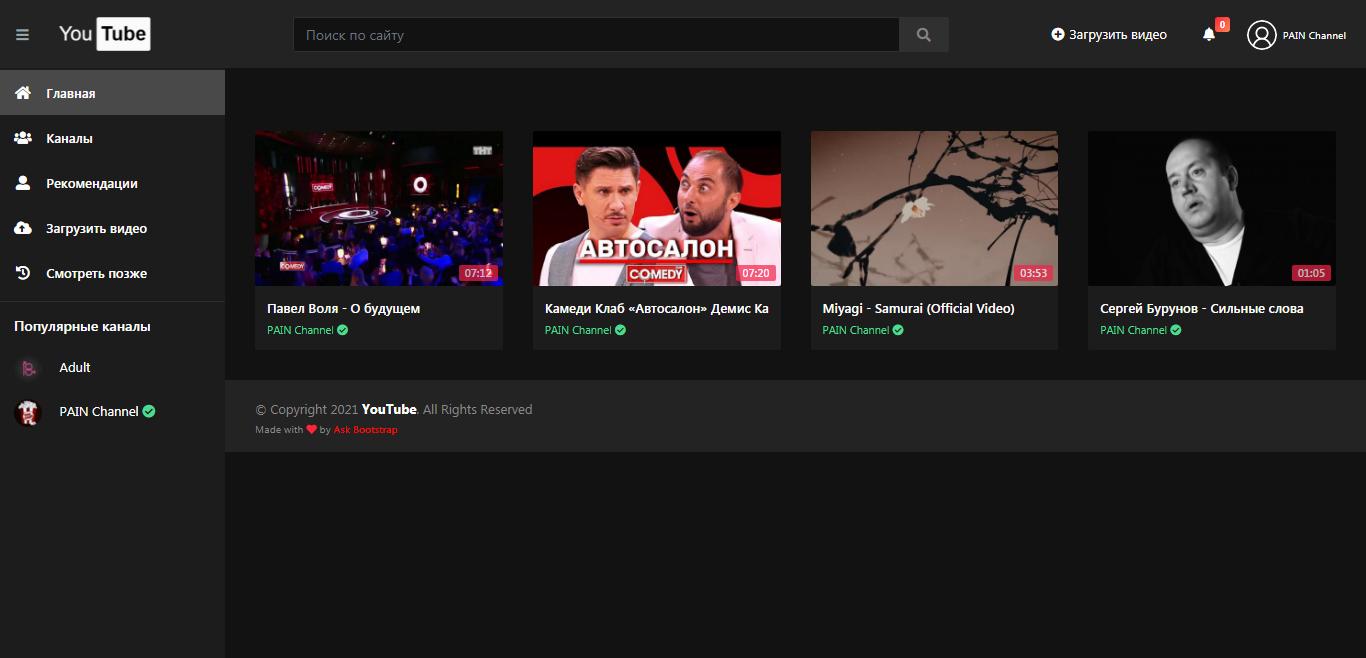This screenshot has width=1366, height=658.
Task: Click verified badge under Сергей Бурунов video
Action: click(1176, 330)
